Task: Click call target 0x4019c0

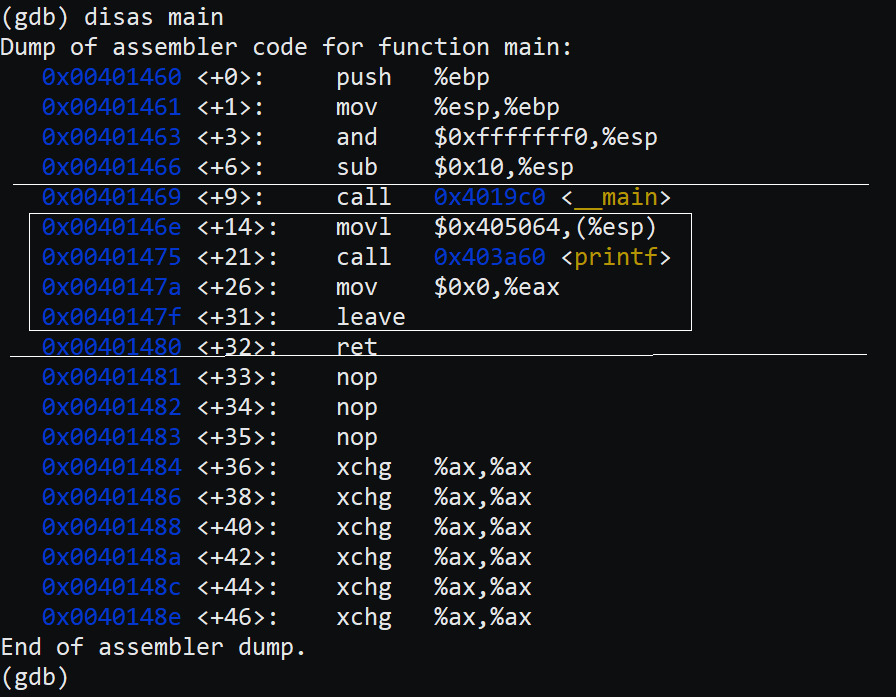Action: [490, 197]
